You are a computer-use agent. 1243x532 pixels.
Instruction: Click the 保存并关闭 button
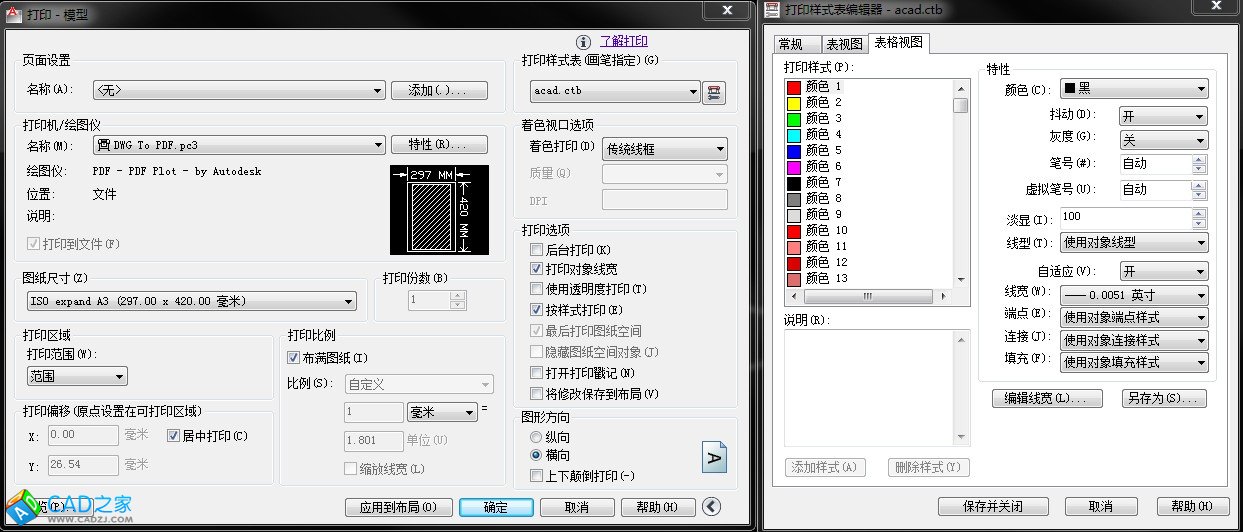coord(993,506)
